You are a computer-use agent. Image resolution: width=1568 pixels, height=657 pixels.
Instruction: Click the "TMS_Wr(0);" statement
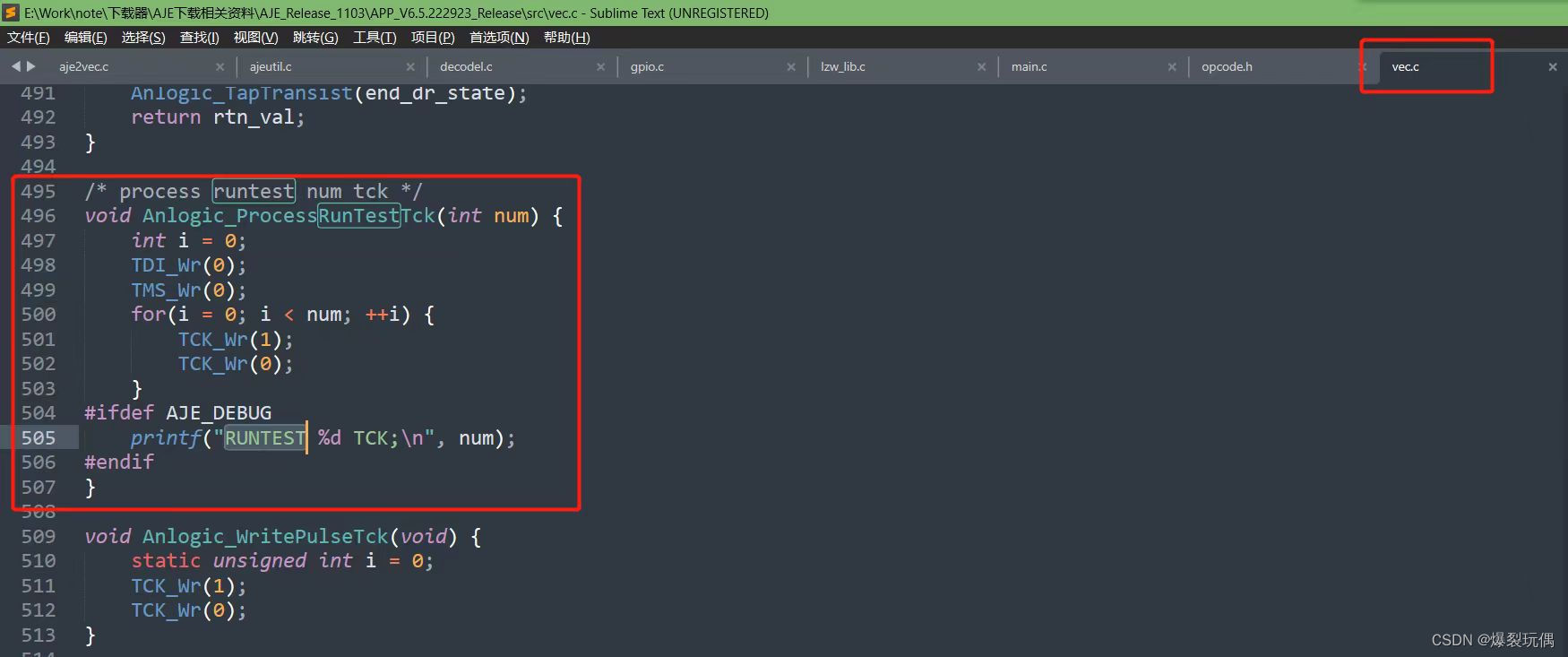coord(188,290)
